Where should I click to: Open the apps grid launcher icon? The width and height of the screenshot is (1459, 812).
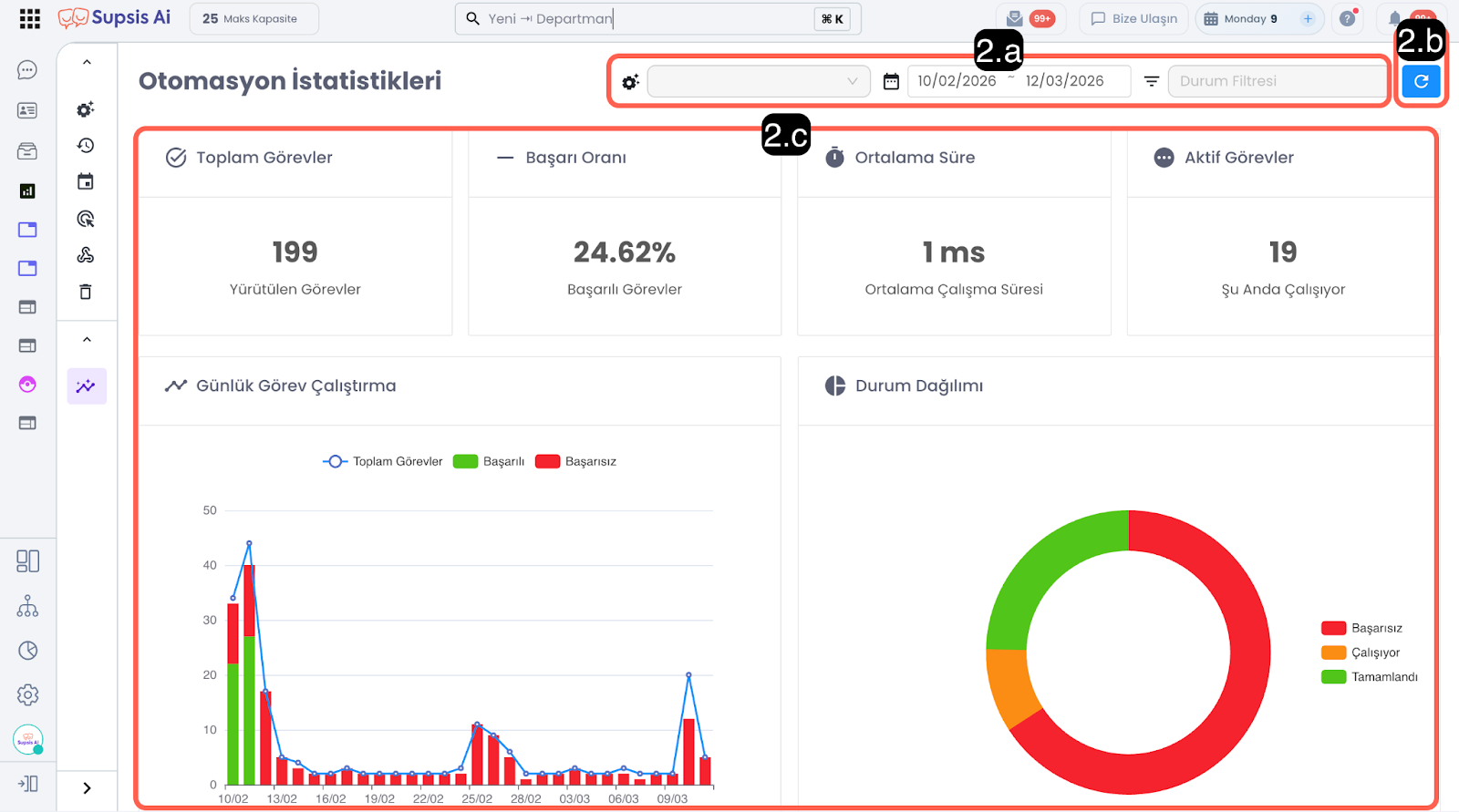coord(29,18)
